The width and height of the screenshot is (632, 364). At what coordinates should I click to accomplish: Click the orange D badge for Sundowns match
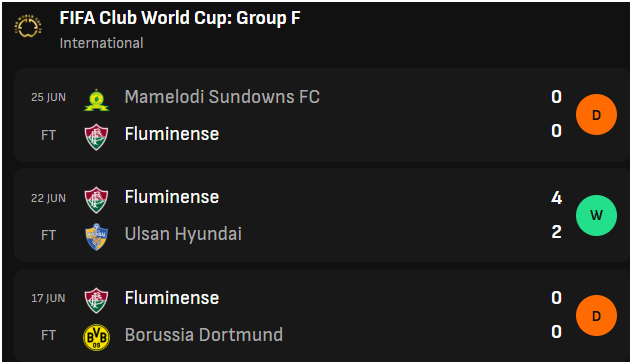596,114
